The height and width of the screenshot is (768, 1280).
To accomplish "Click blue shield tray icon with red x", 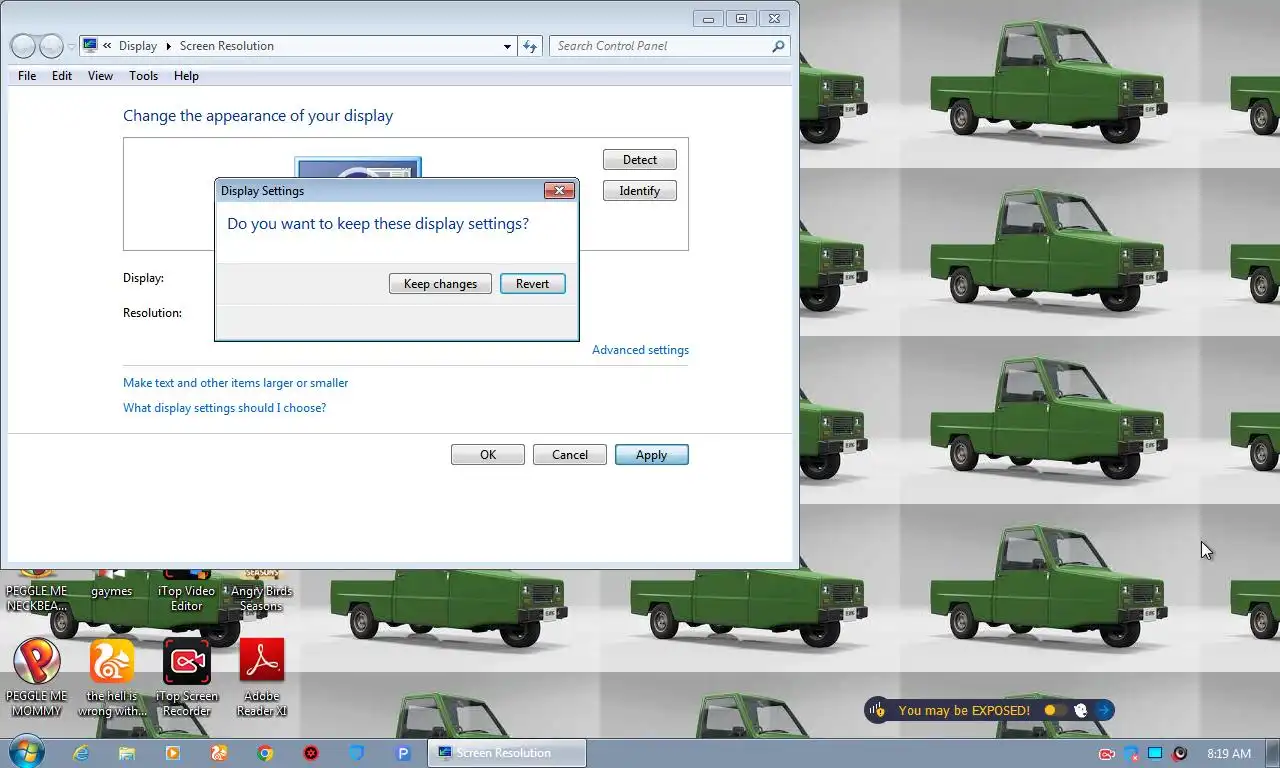I will [1131, 753].
